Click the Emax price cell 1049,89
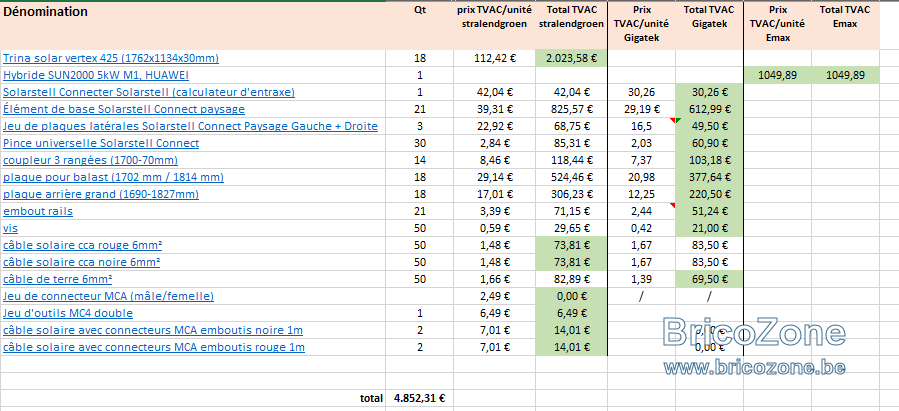 pos(777,75)
